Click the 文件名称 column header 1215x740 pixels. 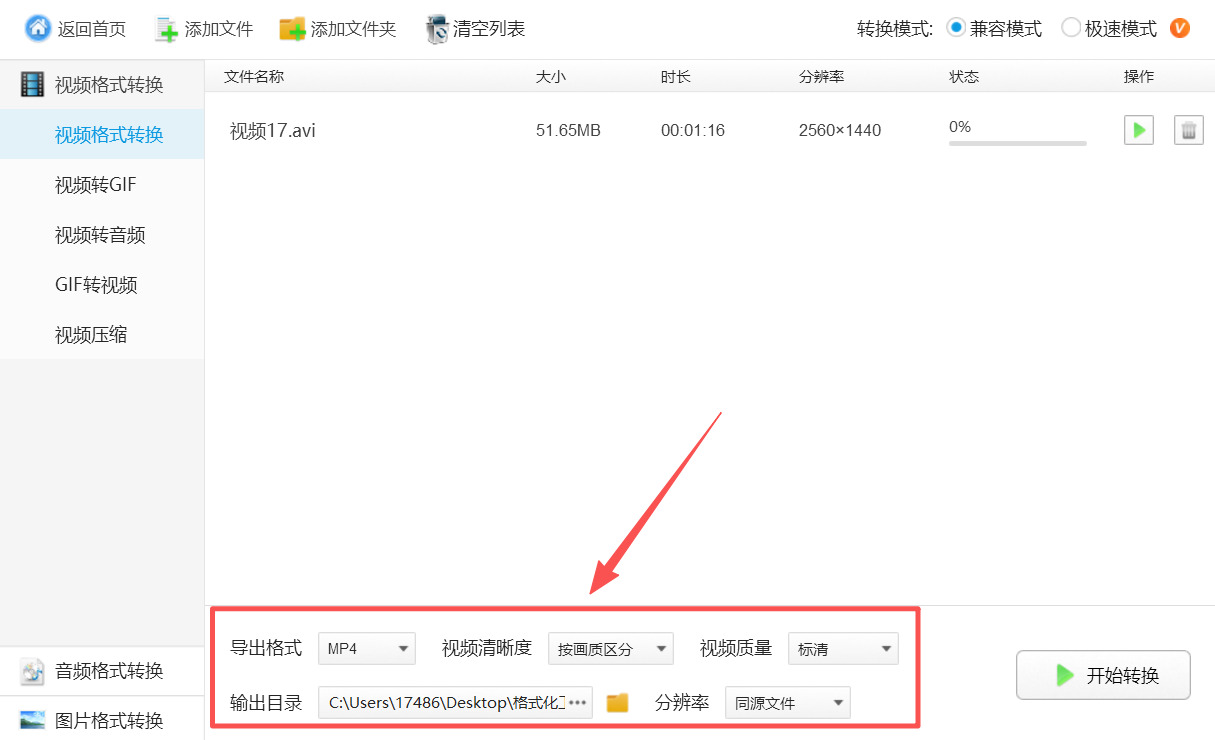click(x=254, y=77)
